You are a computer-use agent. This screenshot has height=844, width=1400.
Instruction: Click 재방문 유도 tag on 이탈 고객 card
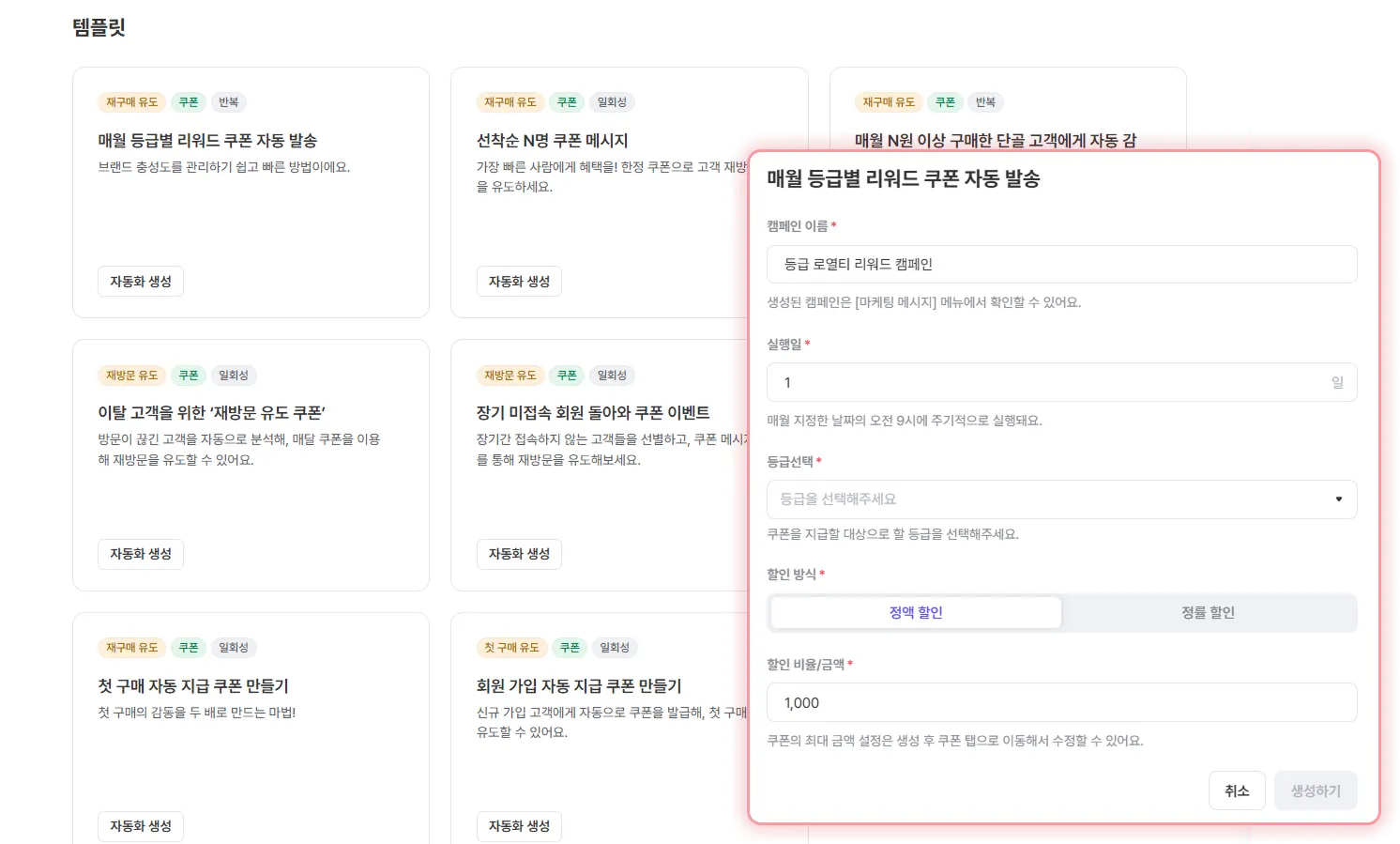pos(131,376)
